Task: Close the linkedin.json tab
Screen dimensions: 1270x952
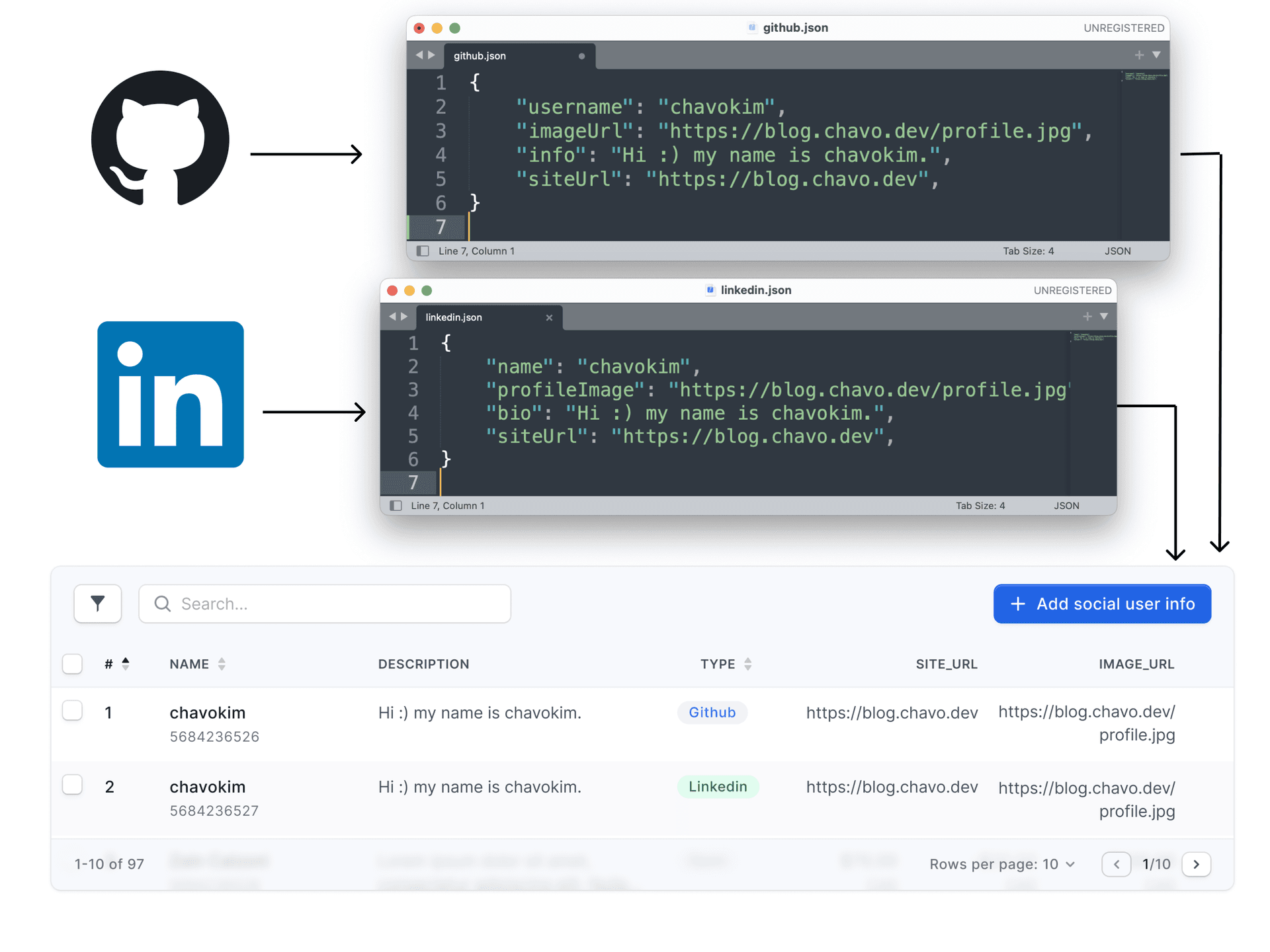Action: [x=549, y=317]
